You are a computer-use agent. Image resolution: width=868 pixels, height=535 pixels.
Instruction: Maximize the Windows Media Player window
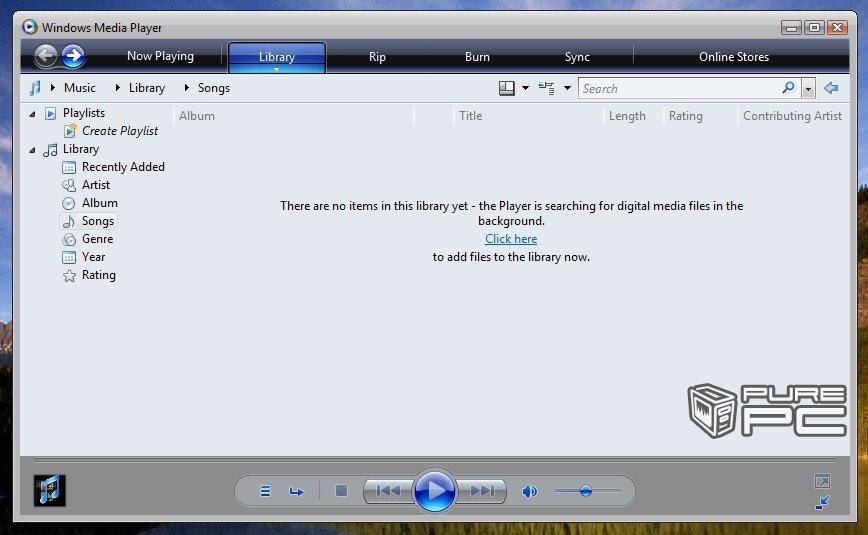pyautogui.click(x=814, y=27)
